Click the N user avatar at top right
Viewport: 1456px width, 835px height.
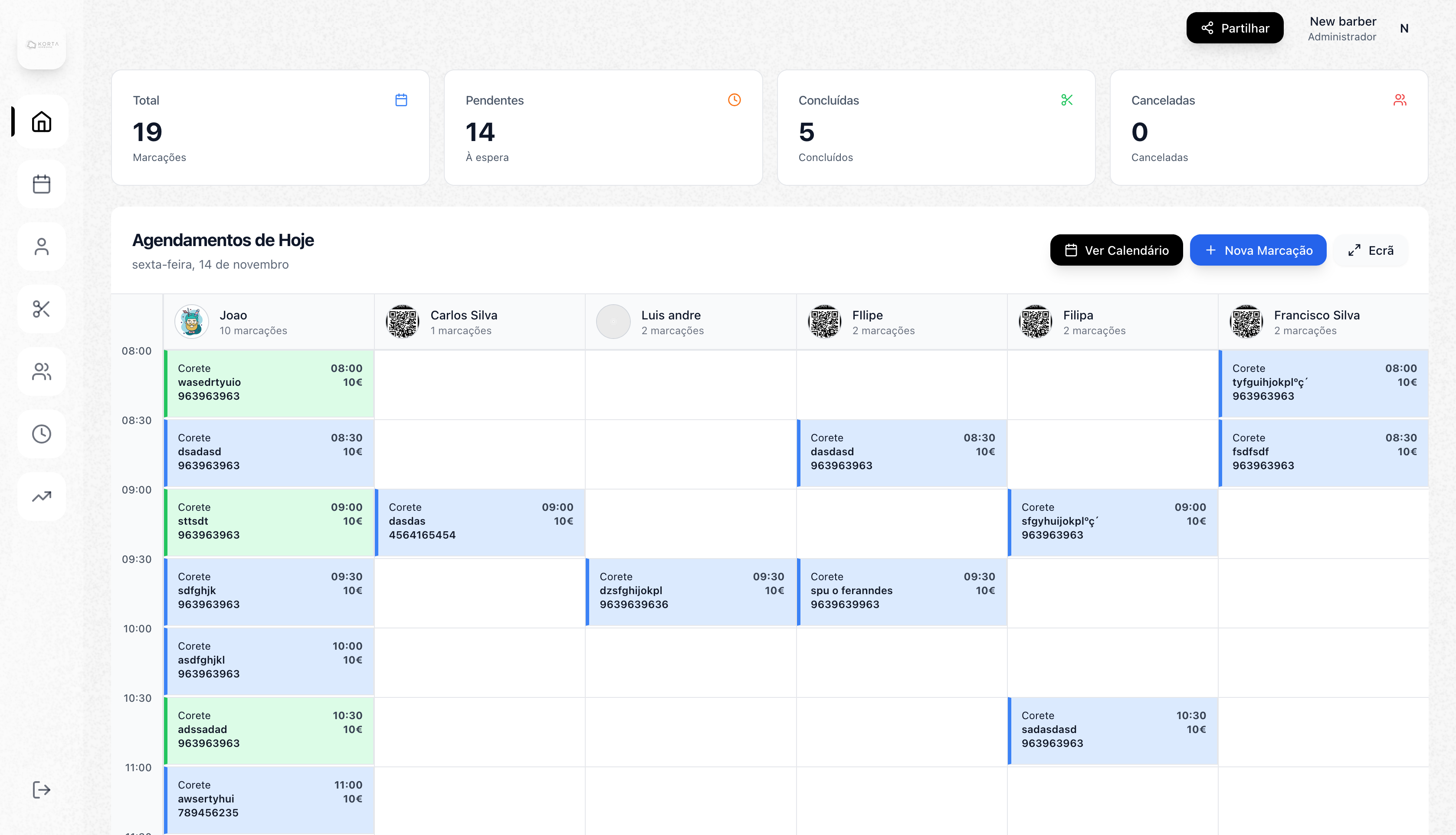[x=1405, y=27]
